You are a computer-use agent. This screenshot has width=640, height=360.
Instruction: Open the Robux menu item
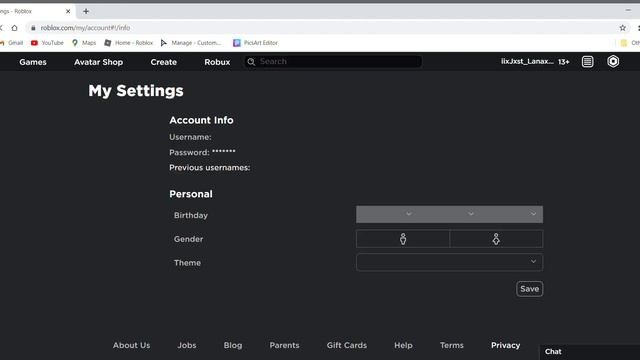(x=217, y=62)
